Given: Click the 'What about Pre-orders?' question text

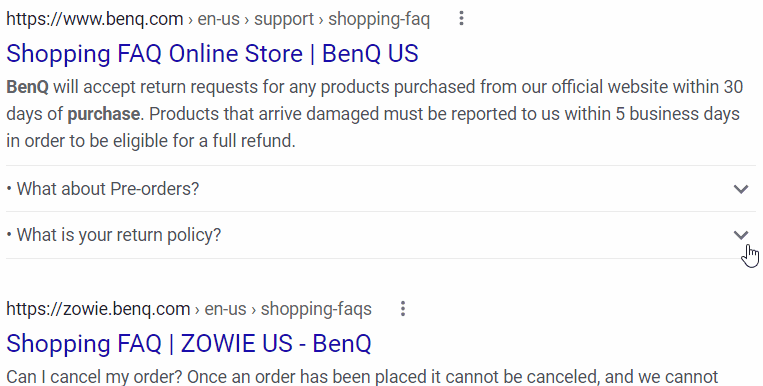Looking at the screenshot, I should pos(108,189).
